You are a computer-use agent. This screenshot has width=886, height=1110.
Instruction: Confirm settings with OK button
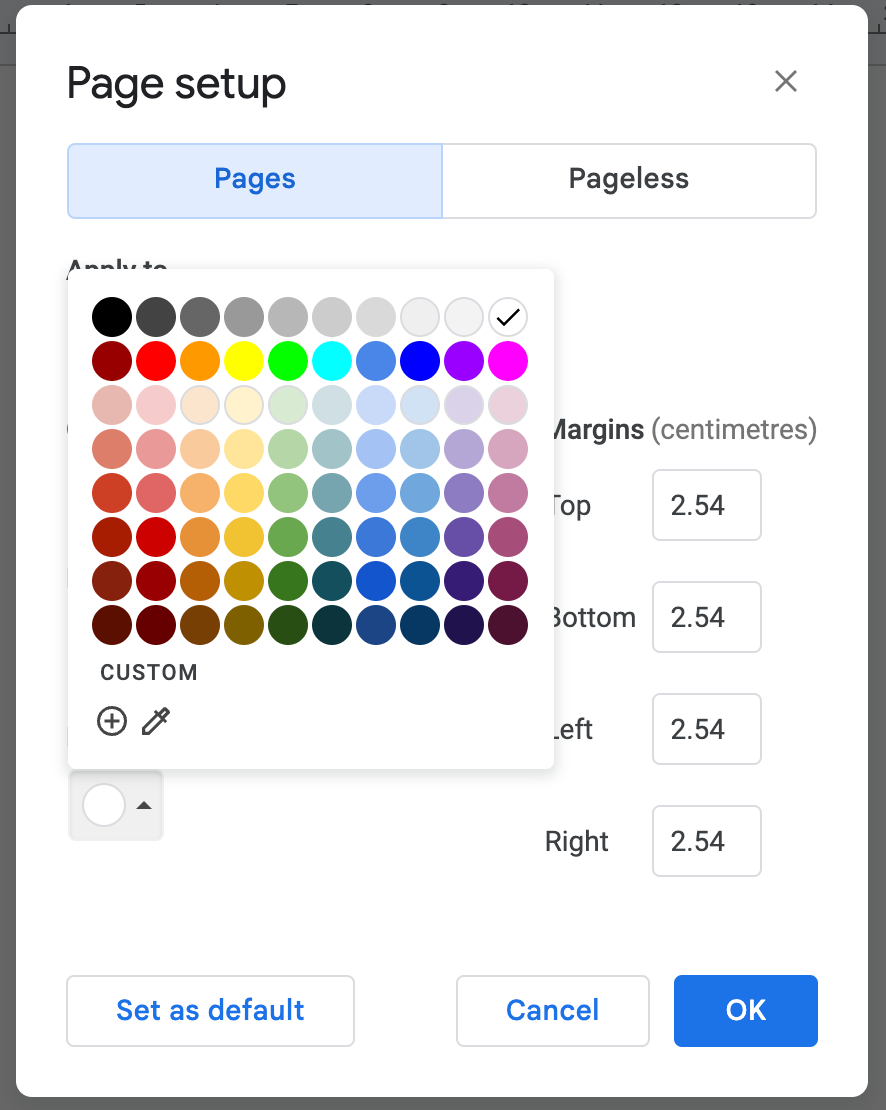pos(746,1011)
